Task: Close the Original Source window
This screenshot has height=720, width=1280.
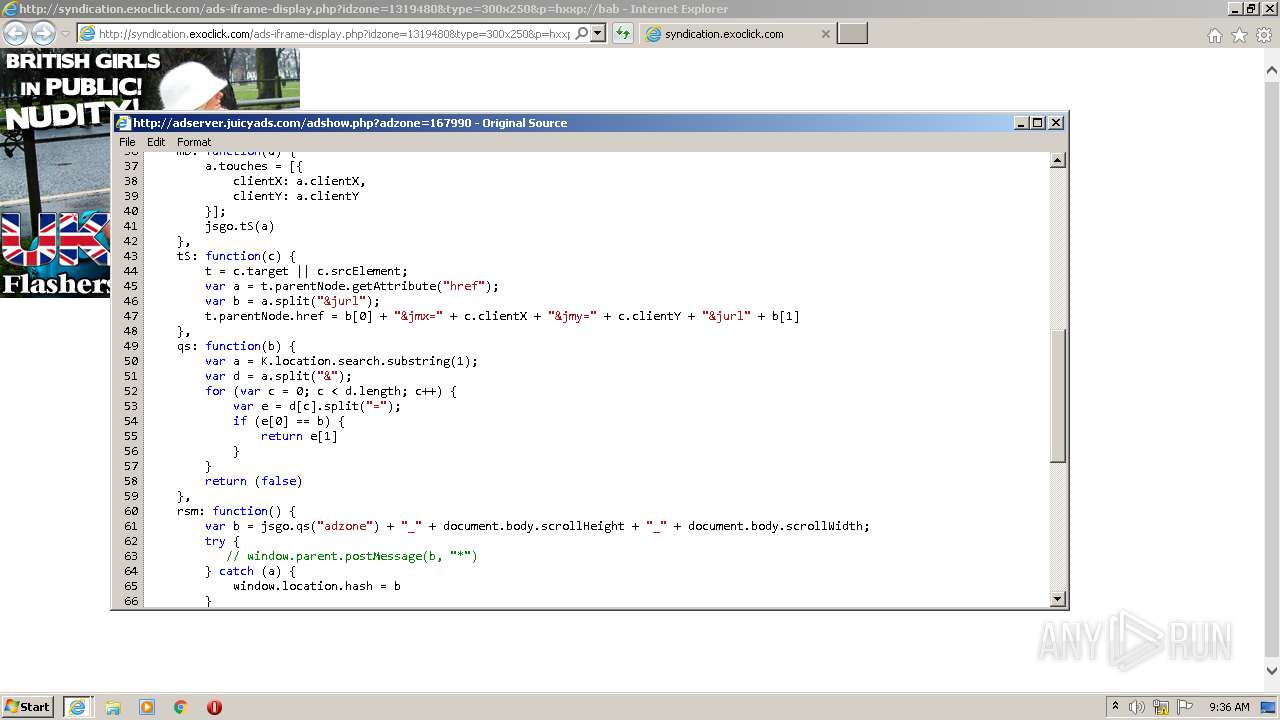Action: point(1056,122)
